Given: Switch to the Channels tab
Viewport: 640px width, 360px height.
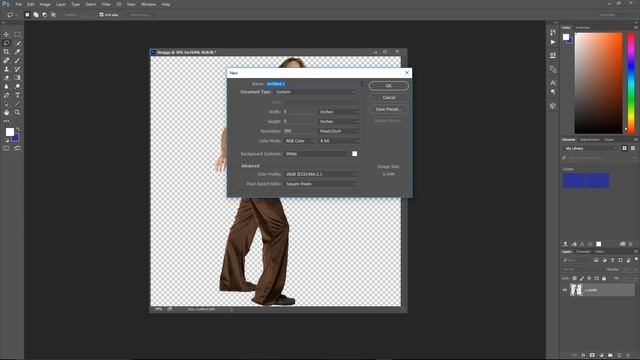Looking at the screenshot, I should [583, 252].
